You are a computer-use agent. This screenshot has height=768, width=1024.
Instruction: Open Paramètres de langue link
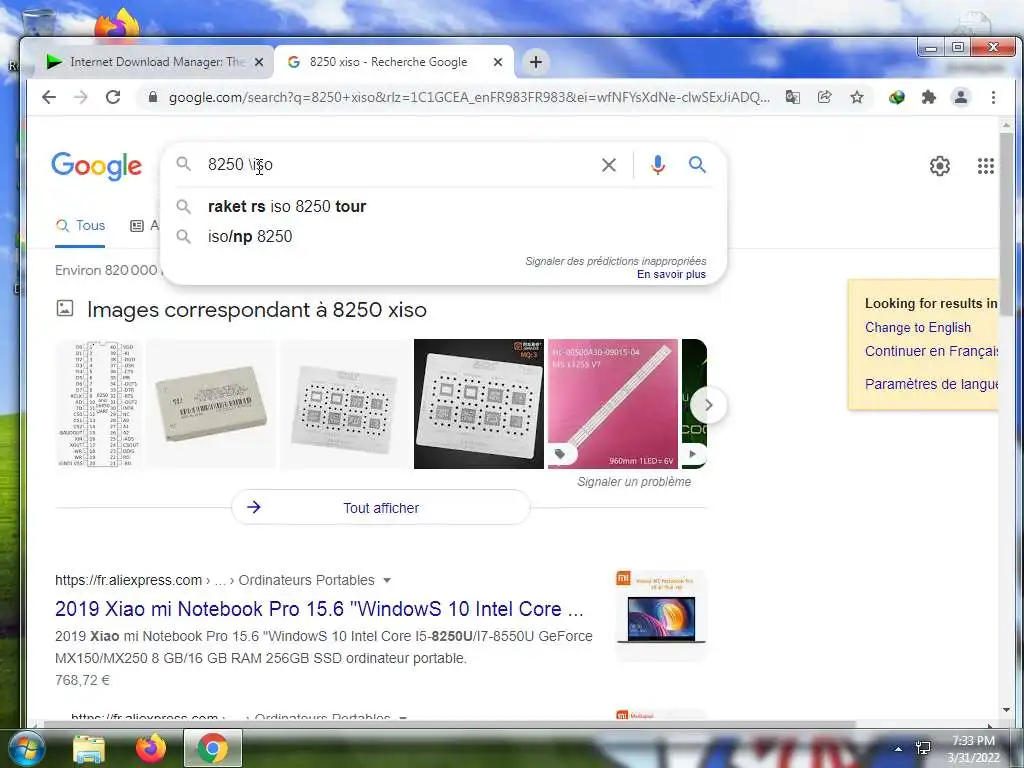point(931,383)
